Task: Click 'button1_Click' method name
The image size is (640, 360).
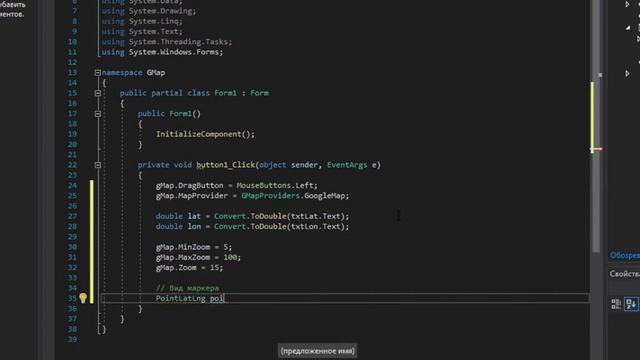Action: [x=226, y=165]
